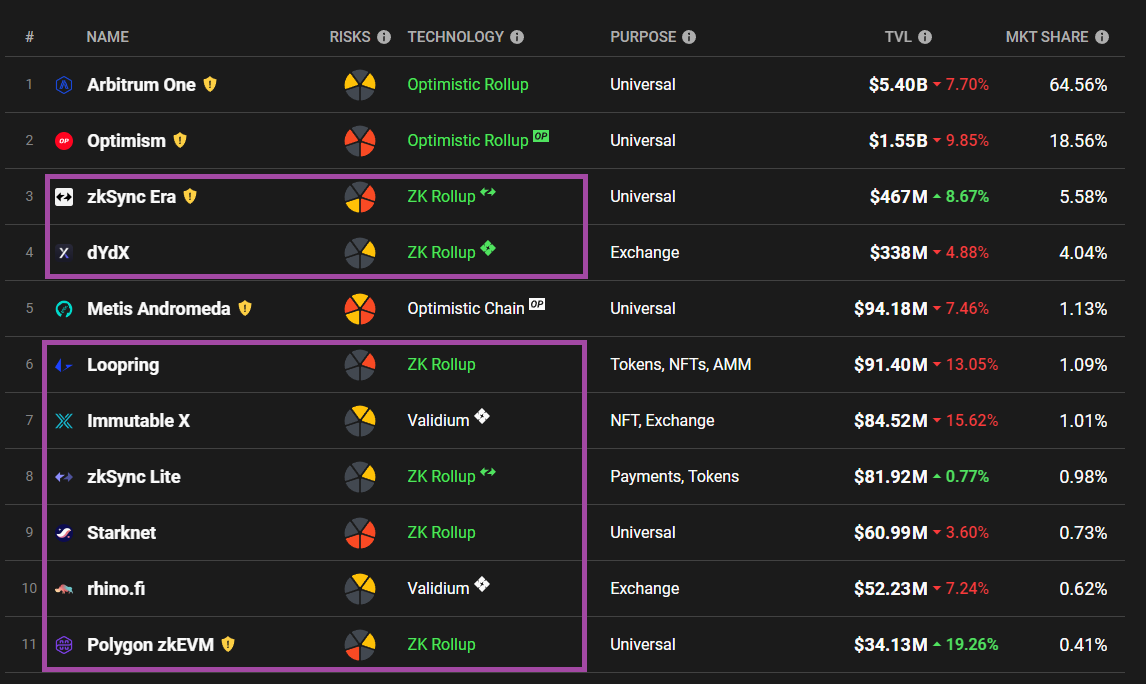Open the Loopring project link
Screen dimensions: 1146x684
pos(123,365)
